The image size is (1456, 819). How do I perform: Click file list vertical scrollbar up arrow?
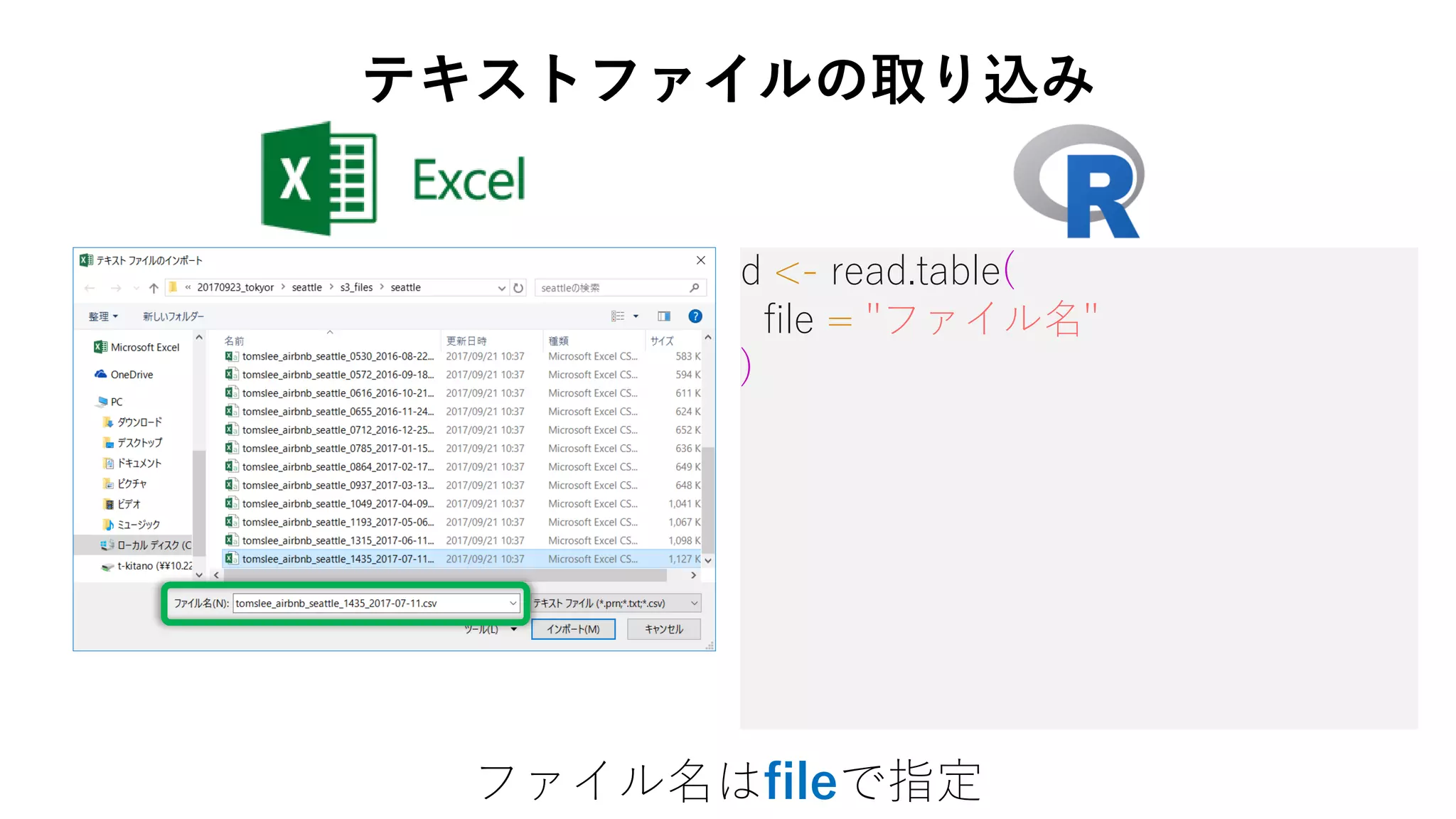pyautogui.click(x=708, y=338)
